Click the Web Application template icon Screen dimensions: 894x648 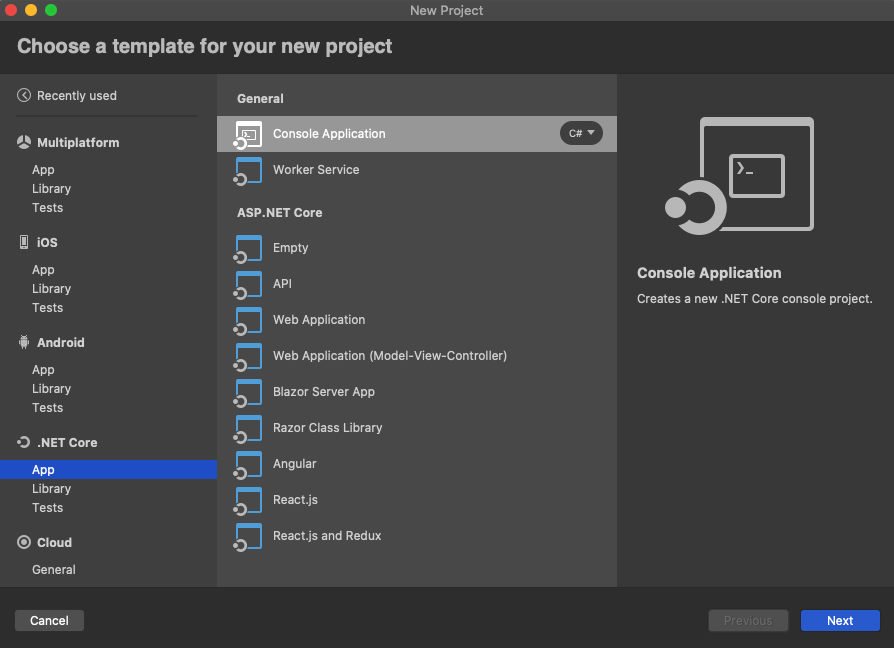pos(248,321)
